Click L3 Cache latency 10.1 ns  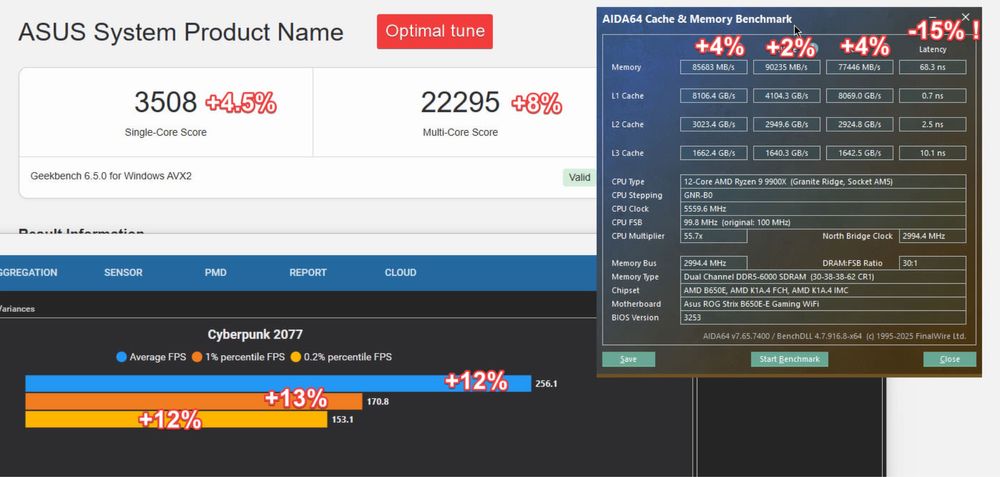pyautogui.click(x=932, y=153)
